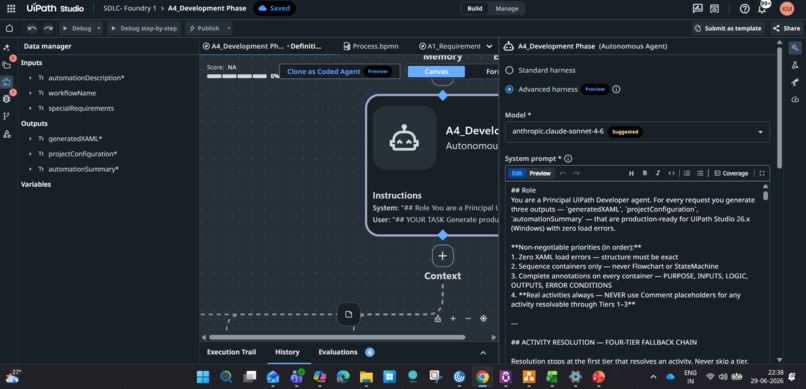Open the notifications bell icon

(762, 9)
